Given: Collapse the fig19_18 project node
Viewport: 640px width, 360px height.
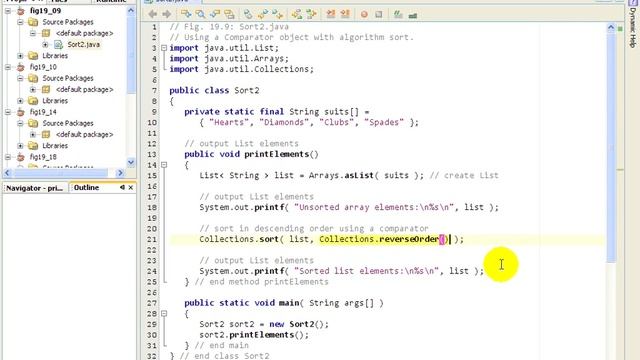Looking at the screenshot, I should [x=8, y=157].
